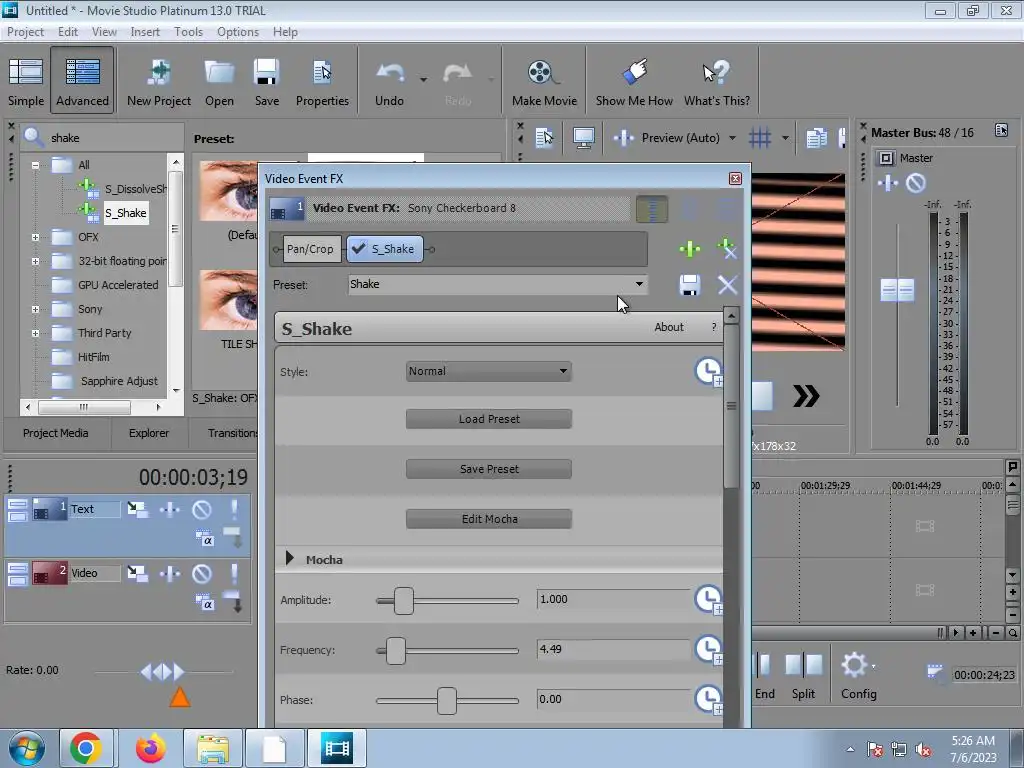Expand the OFX folder
The width and height of the screenshot is (1024, 768).
pyautogui.click(x=35, y=237)
